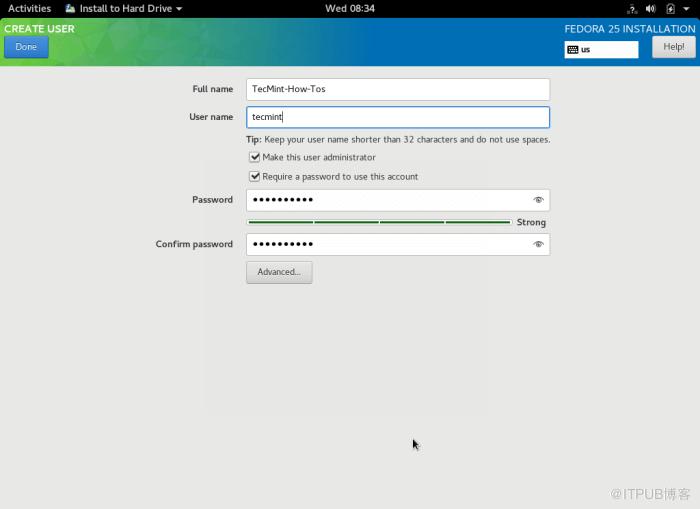
Task: Open the Advanced... user settings
Action: [279, 272]
